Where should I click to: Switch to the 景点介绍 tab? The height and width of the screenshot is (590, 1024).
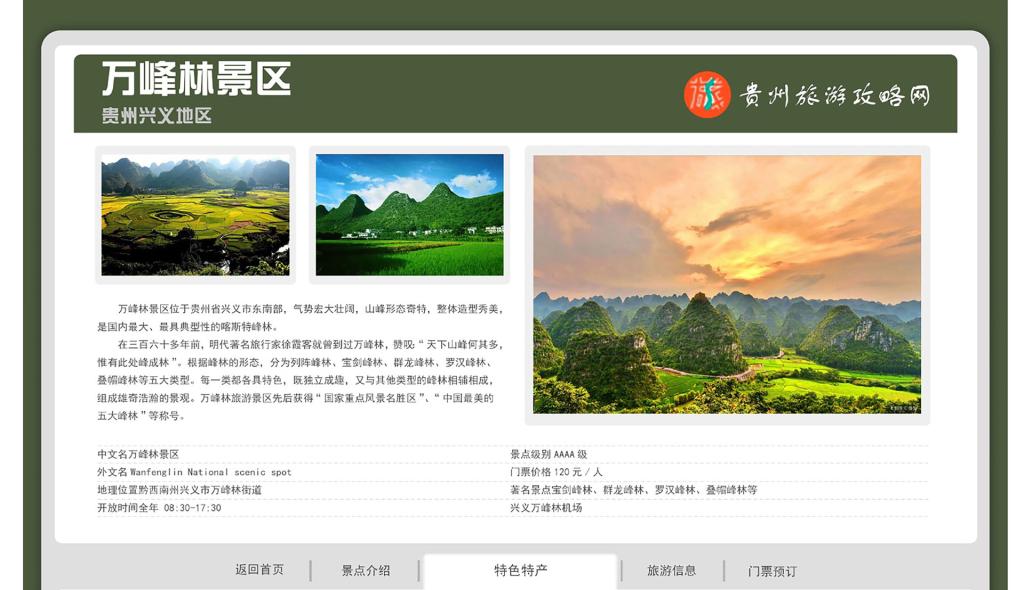pos(366,571)
